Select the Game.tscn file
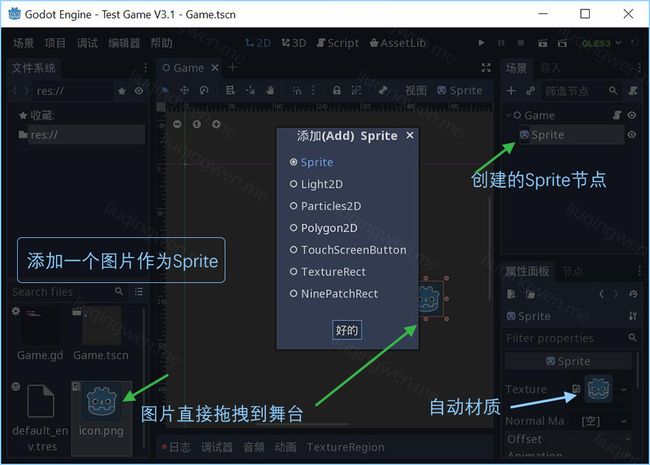The height and width of the screenshot is (465, 650). [x=101, y=335]
